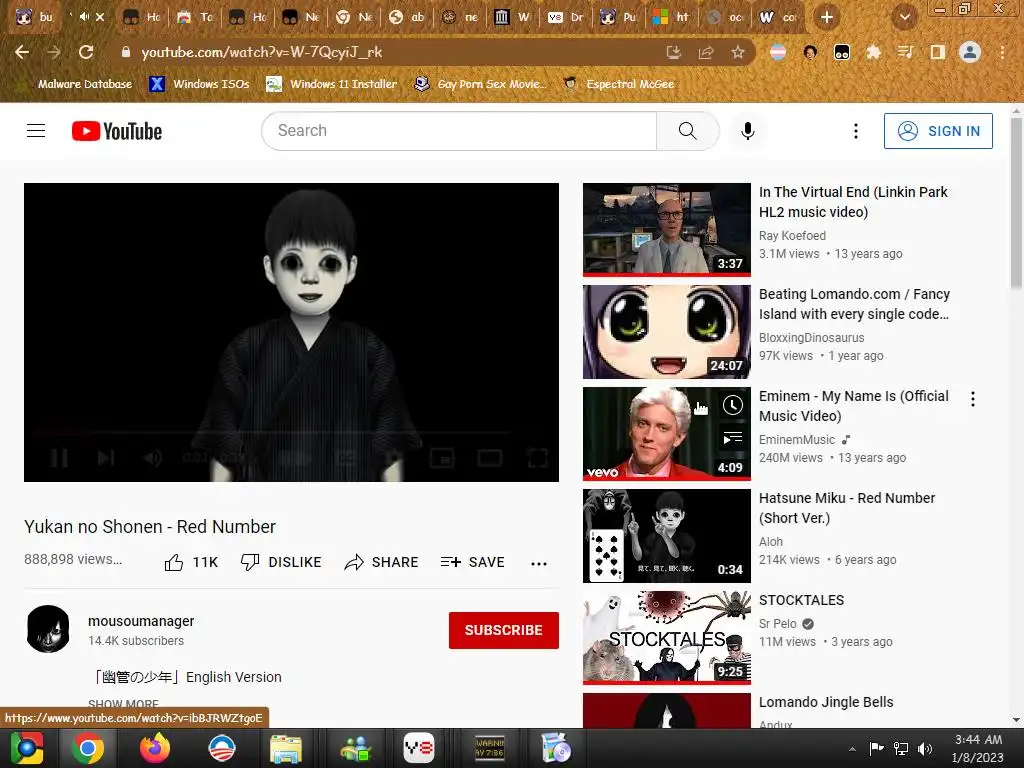Open Firefox from the taskbar

[x=155, y=748]
